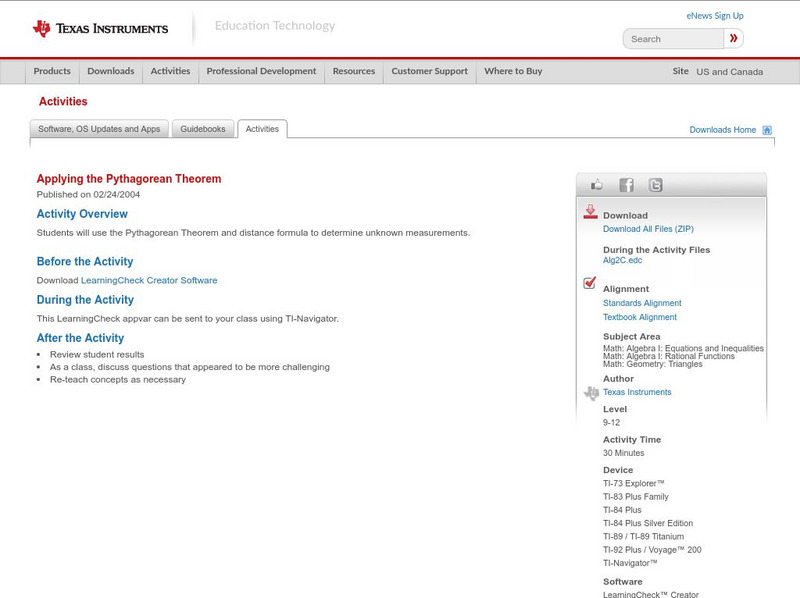Open LearningCheck Creator Software link

[x=149, y=280]
